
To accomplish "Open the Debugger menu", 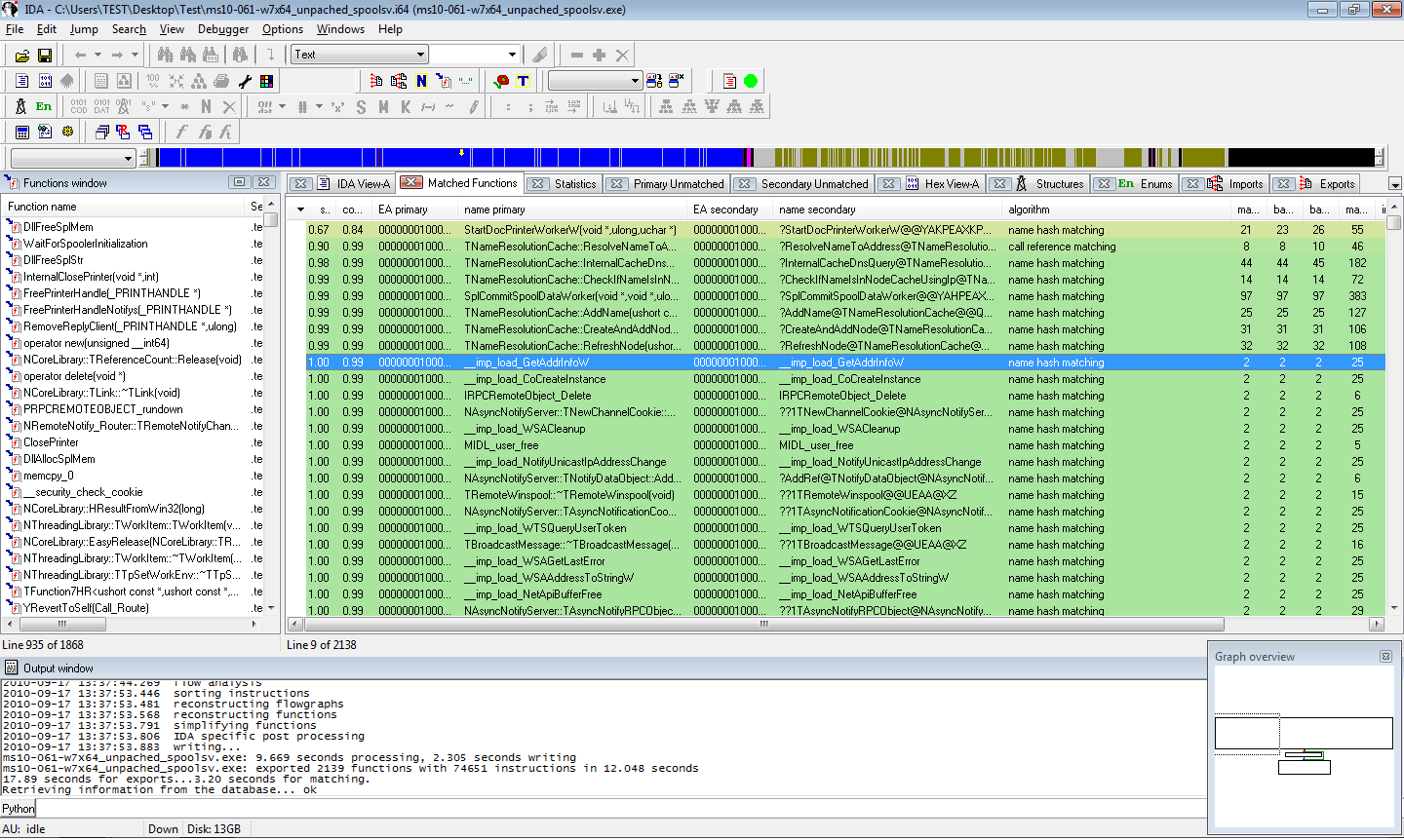I will click(223, 29).
